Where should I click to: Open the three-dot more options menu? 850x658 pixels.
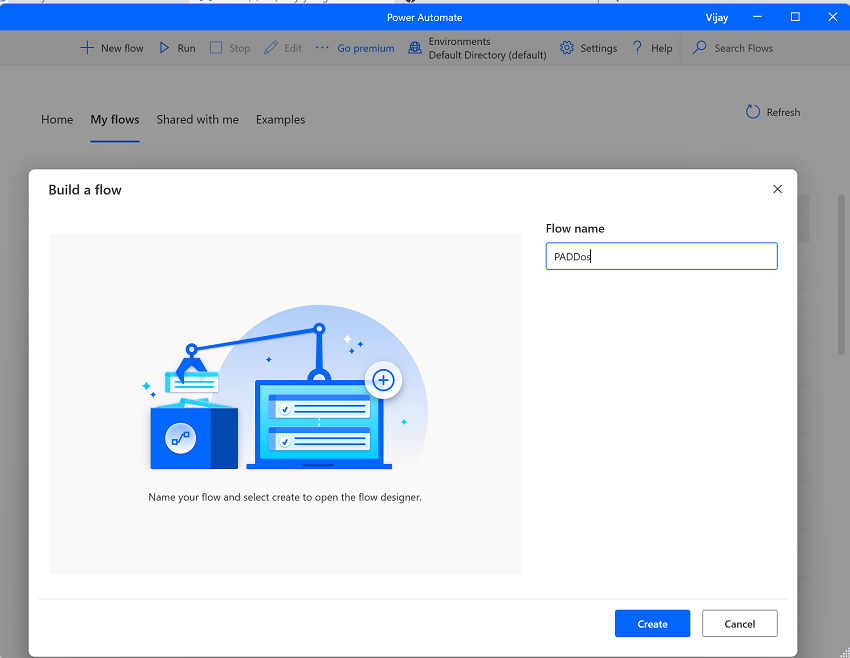(322, 48)
